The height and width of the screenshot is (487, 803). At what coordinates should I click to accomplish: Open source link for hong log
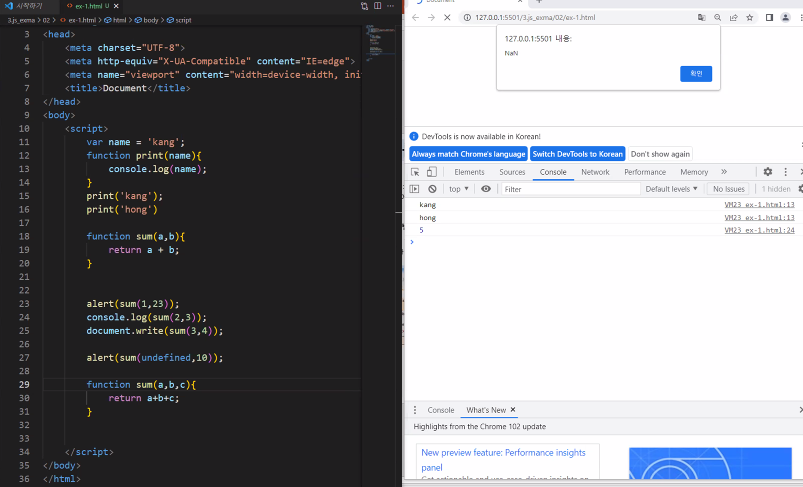click(x=759, y=218)
